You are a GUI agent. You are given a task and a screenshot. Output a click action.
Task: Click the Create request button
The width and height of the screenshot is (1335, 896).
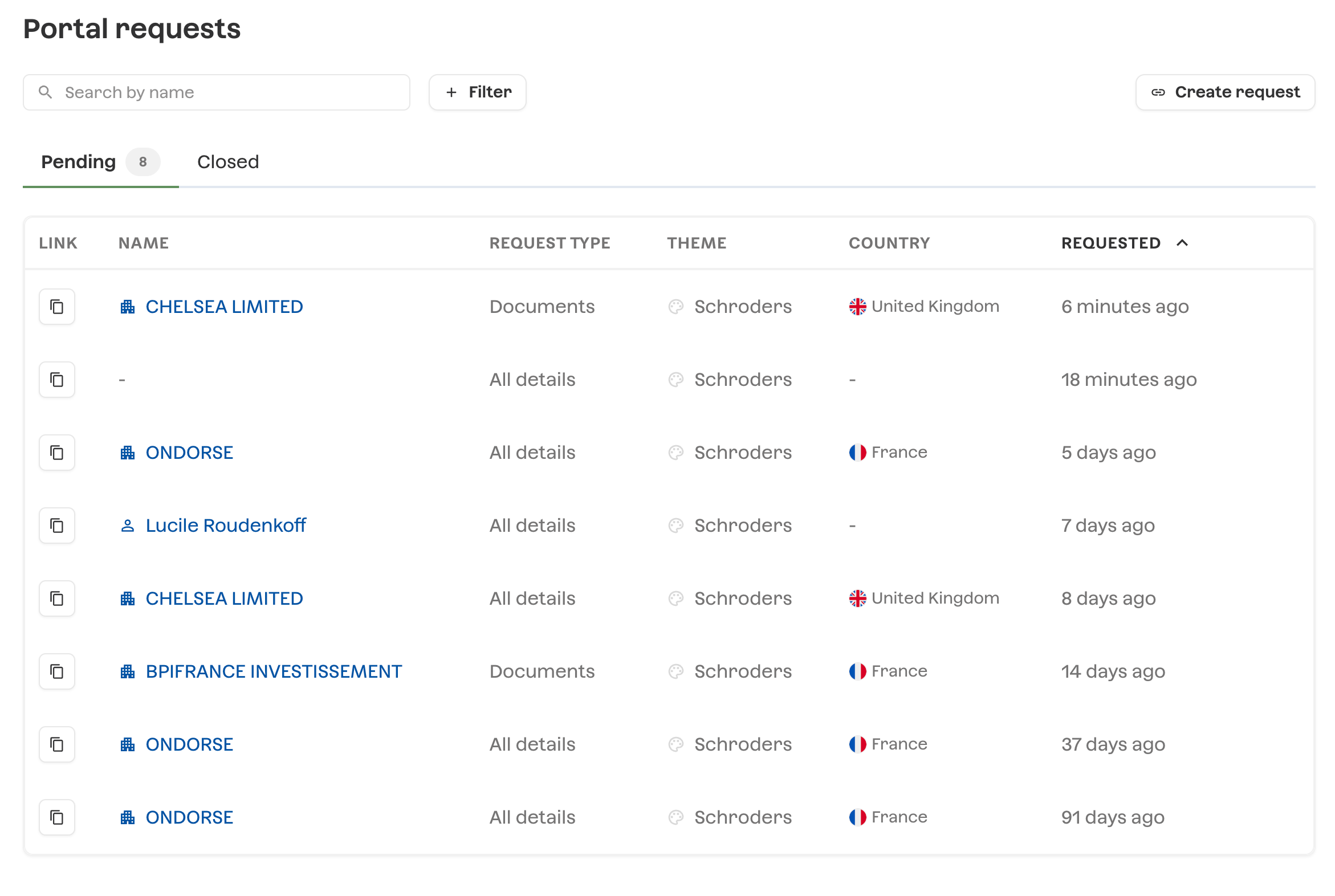[x=1224, y=92]
